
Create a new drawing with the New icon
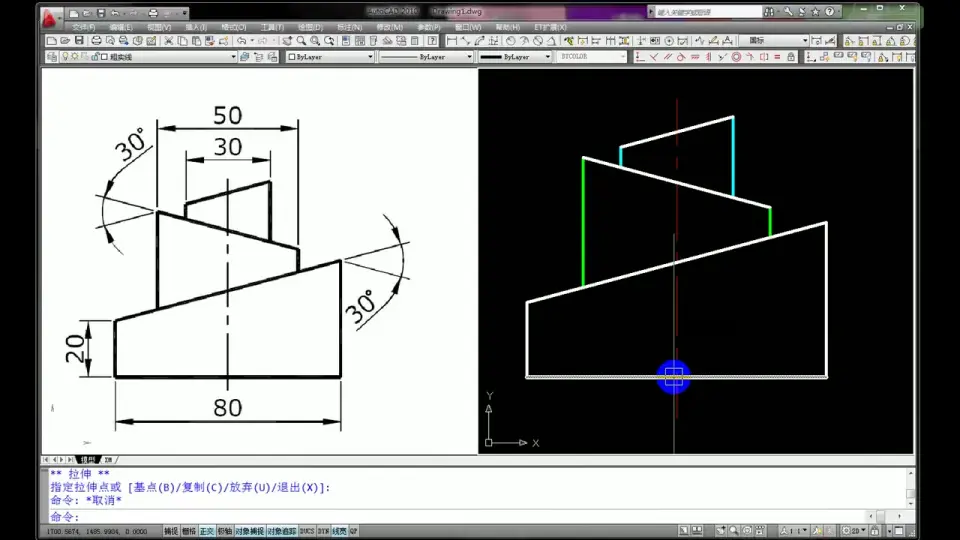52,41
